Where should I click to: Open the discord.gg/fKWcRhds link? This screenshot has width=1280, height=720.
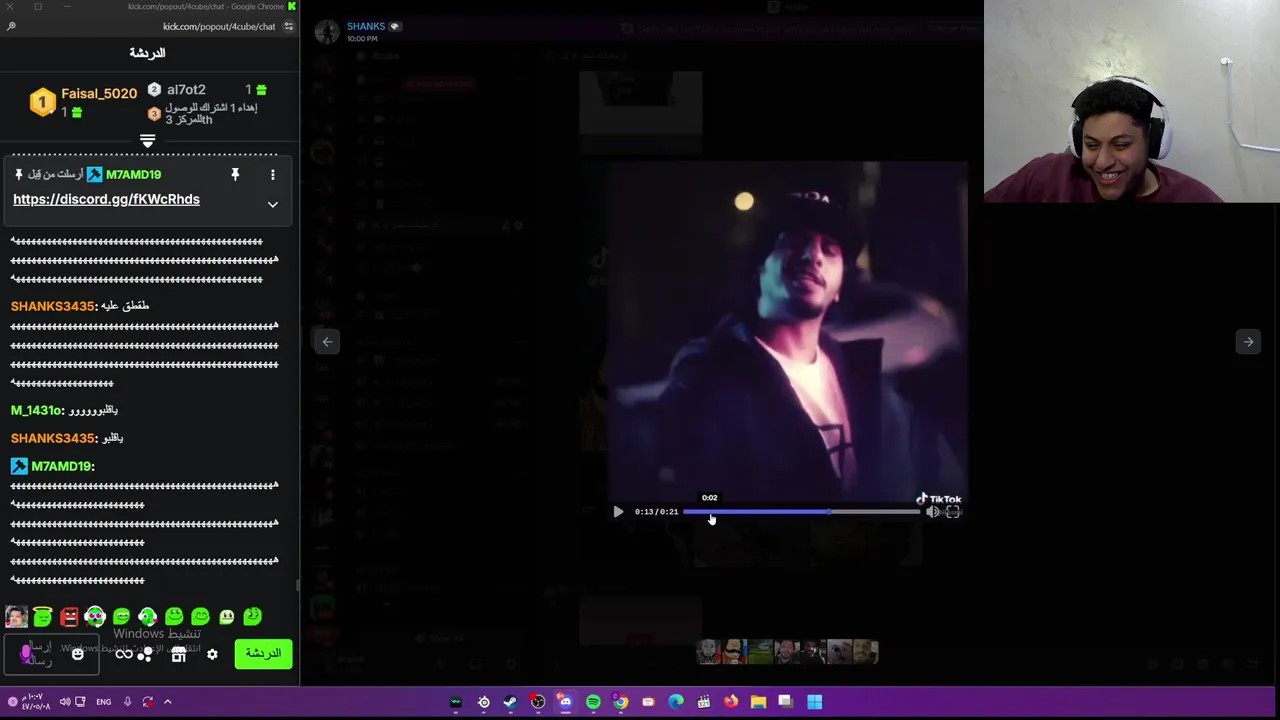tap(106, 199)
